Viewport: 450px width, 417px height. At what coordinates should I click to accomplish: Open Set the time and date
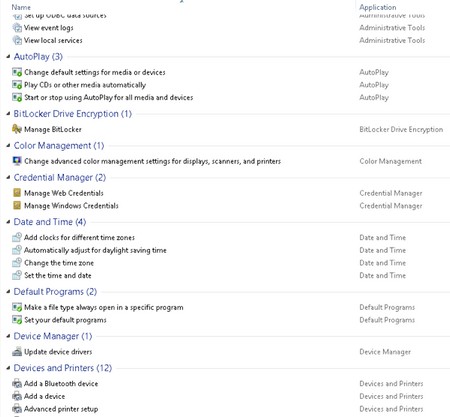point(58,275)
